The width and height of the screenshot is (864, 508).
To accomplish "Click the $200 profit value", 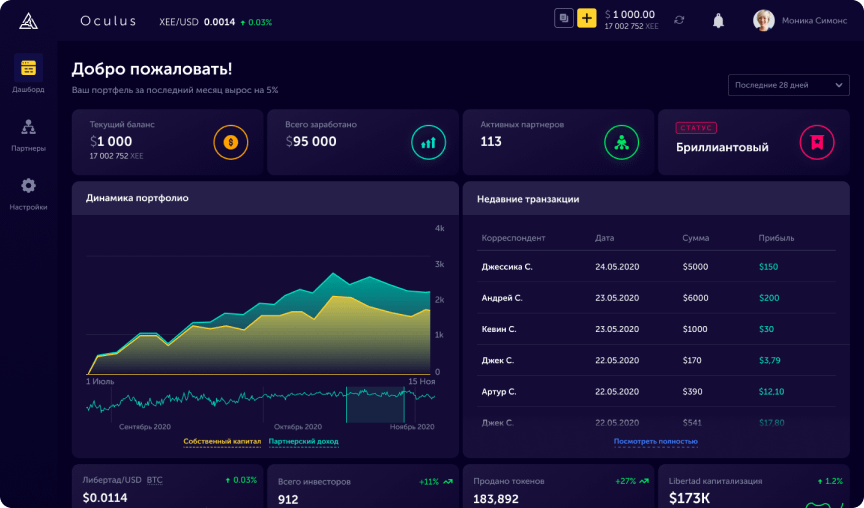I will point(769,298).
